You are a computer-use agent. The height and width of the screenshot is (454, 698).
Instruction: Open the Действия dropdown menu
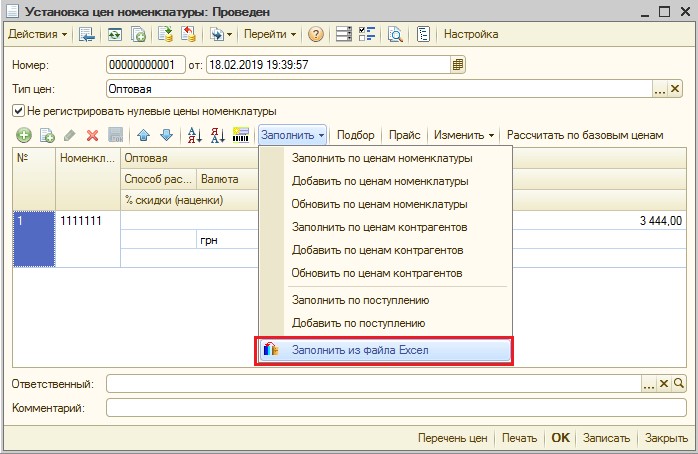pyautogui.click(x=38, y=34)
